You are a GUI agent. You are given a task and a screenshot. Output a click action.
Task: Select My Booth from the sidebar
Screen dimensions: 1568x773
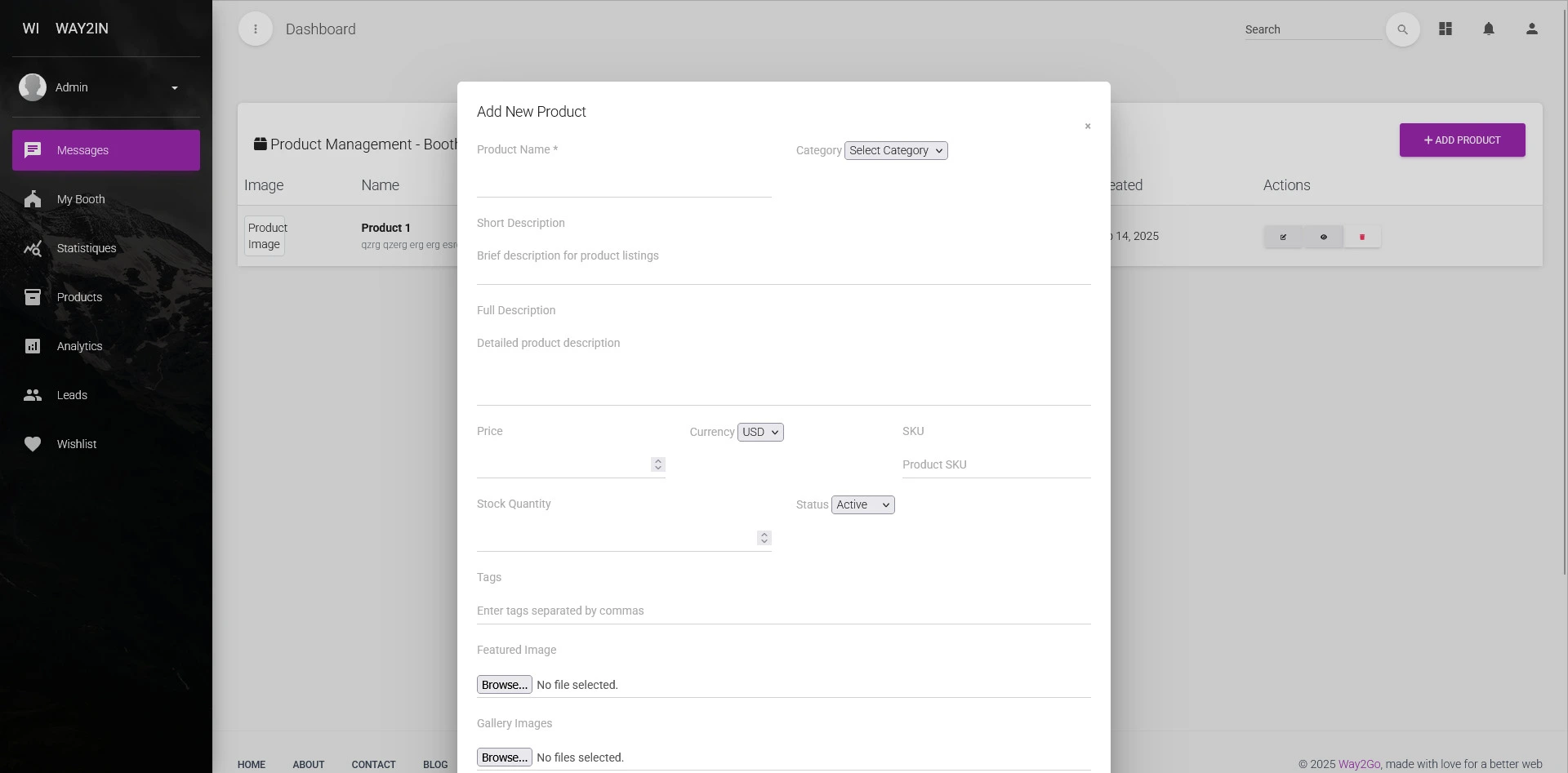click(80, 199)
